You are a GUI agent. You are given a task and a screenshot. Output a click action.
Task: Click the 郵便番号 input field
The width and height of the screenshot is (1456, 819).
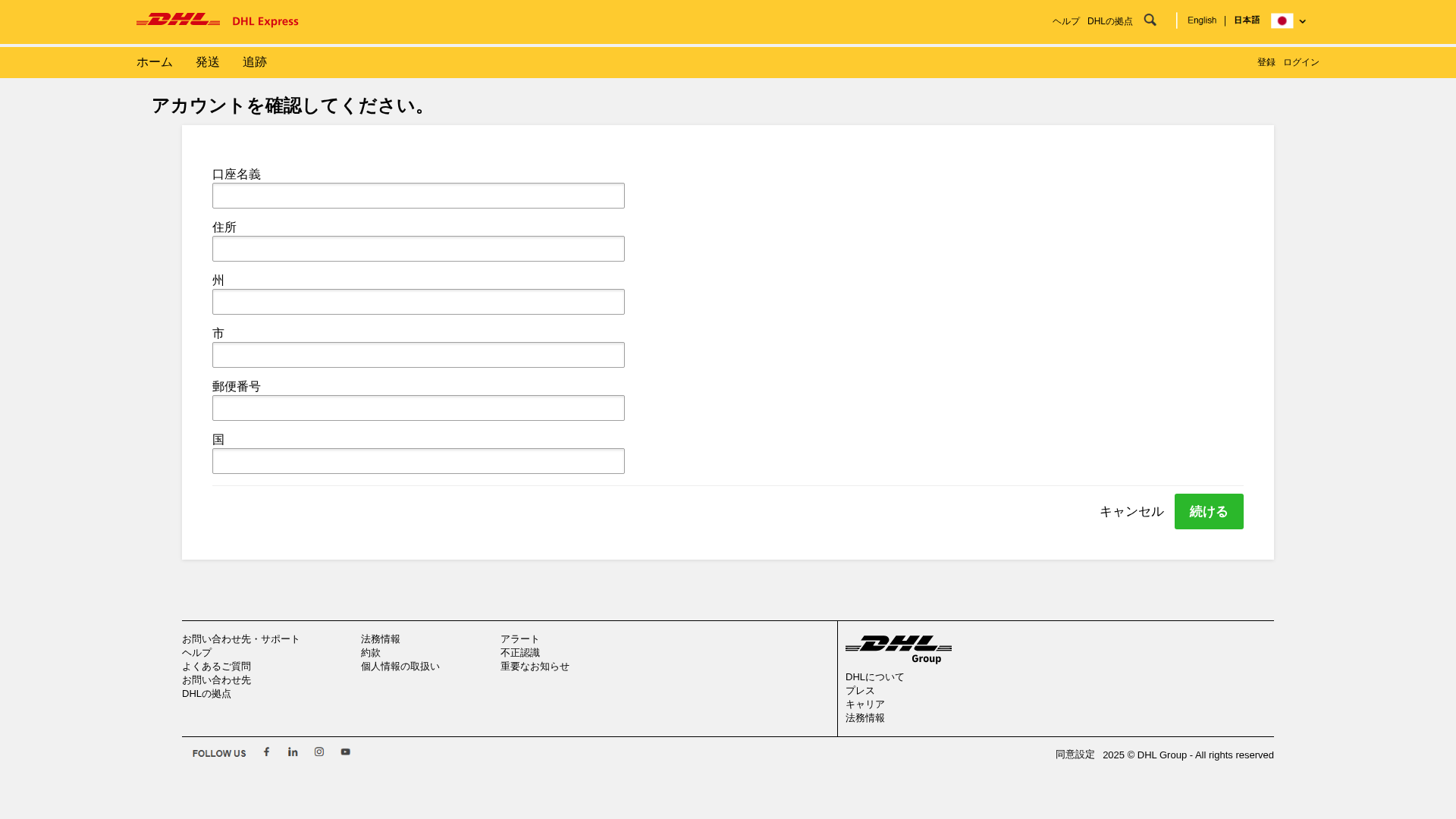coord(418,408)
